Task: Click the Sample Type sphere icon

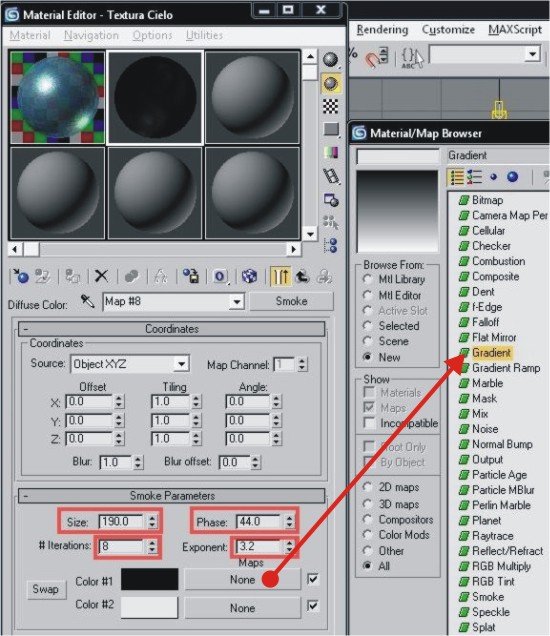Action: coord(331,60)
